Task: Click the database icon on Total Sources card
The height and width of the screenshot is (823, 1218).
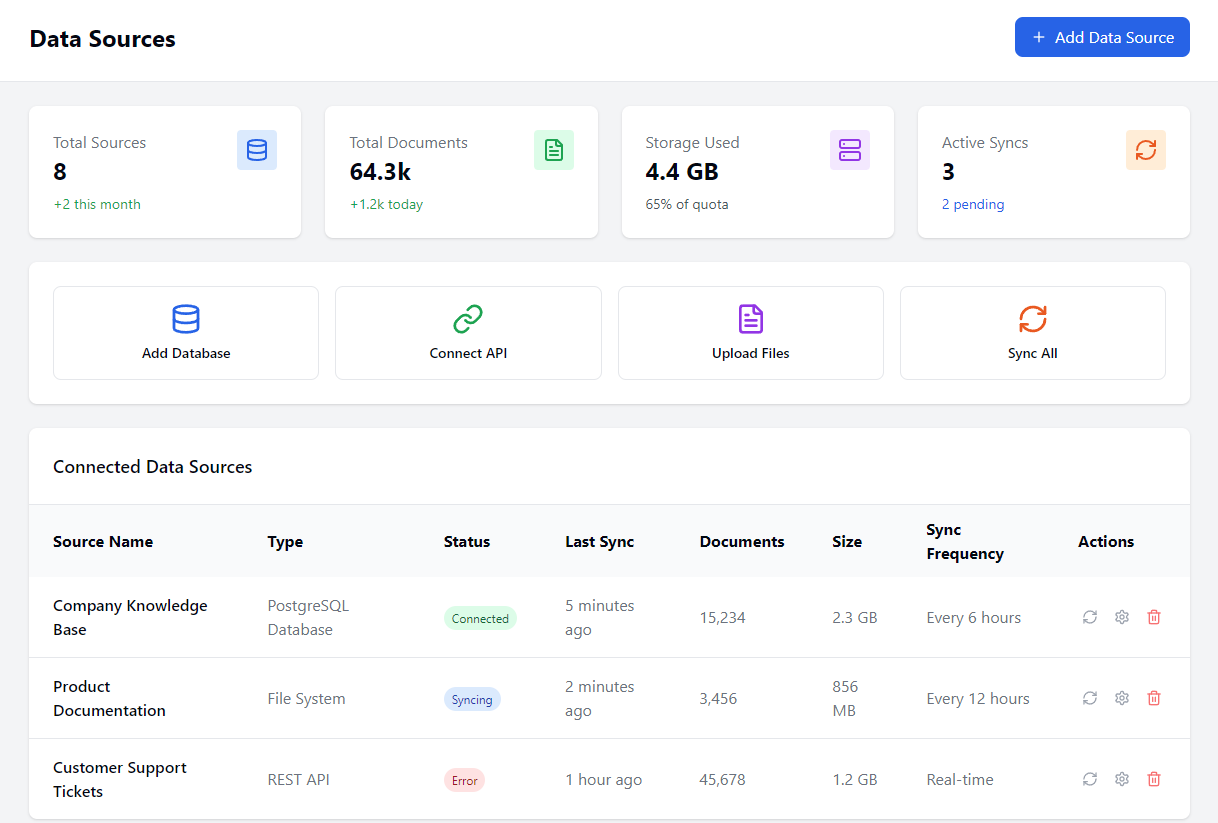Action: click(x=257, y=150)
